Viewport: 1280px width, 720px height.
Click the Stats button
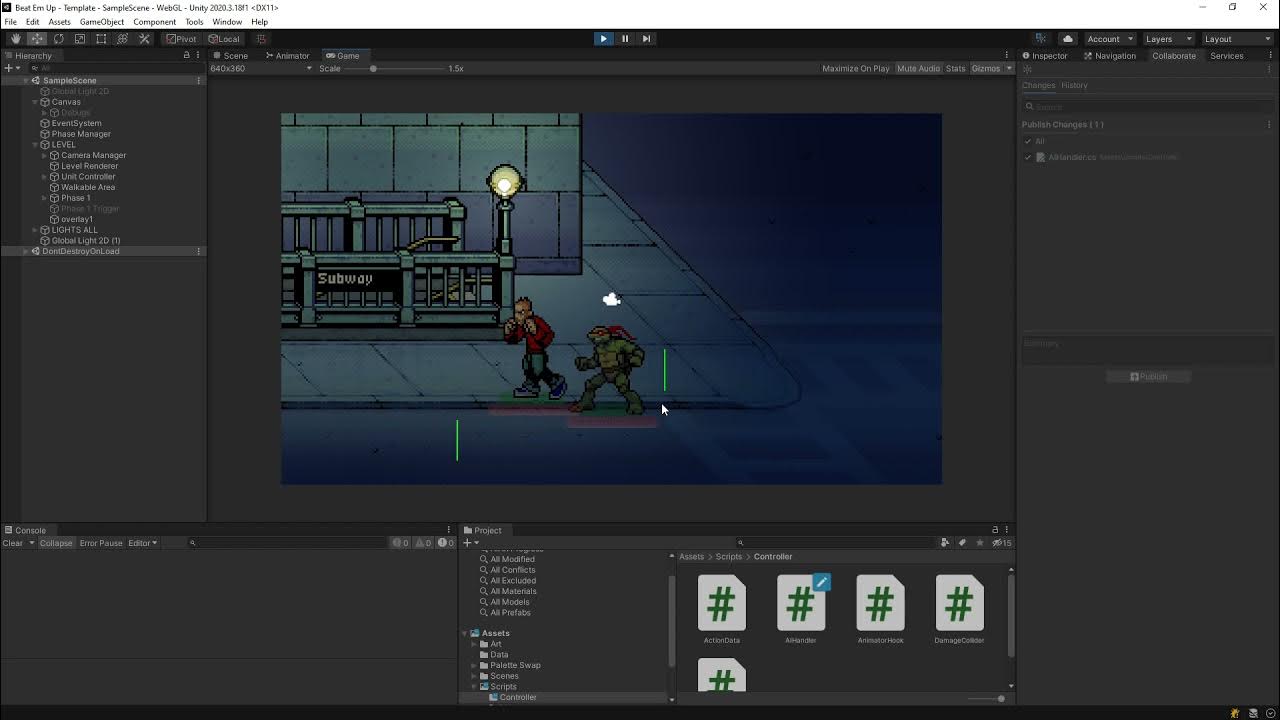click(x=955, y=69)
